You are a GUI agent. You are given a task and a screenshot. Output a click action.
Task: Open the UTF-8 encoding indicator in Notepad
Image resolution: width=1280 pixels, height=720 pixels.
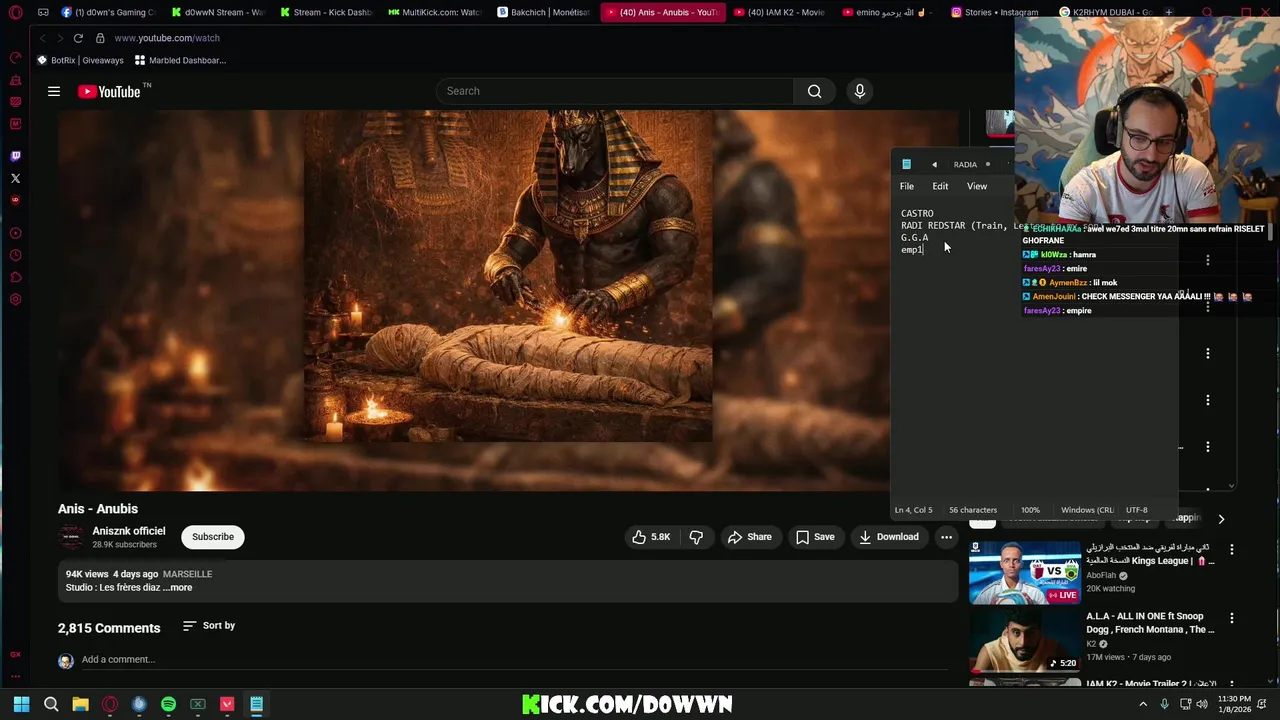click(x=1137, y=510)
